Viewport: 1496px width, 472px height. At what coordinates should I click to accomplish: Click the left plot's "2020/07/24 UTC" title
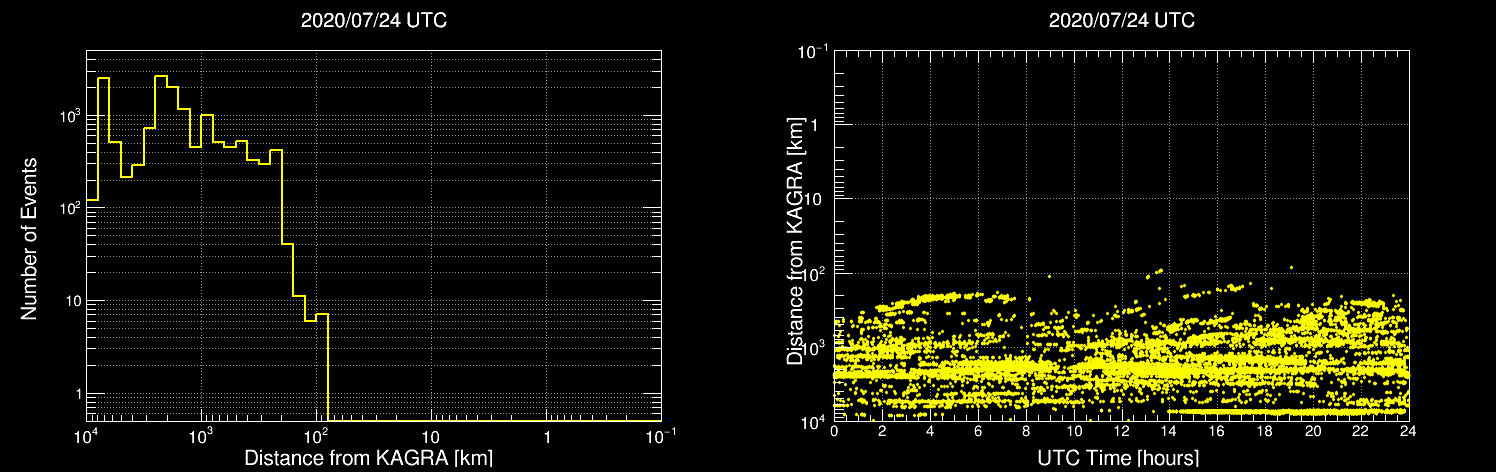[x=374, y=20]
